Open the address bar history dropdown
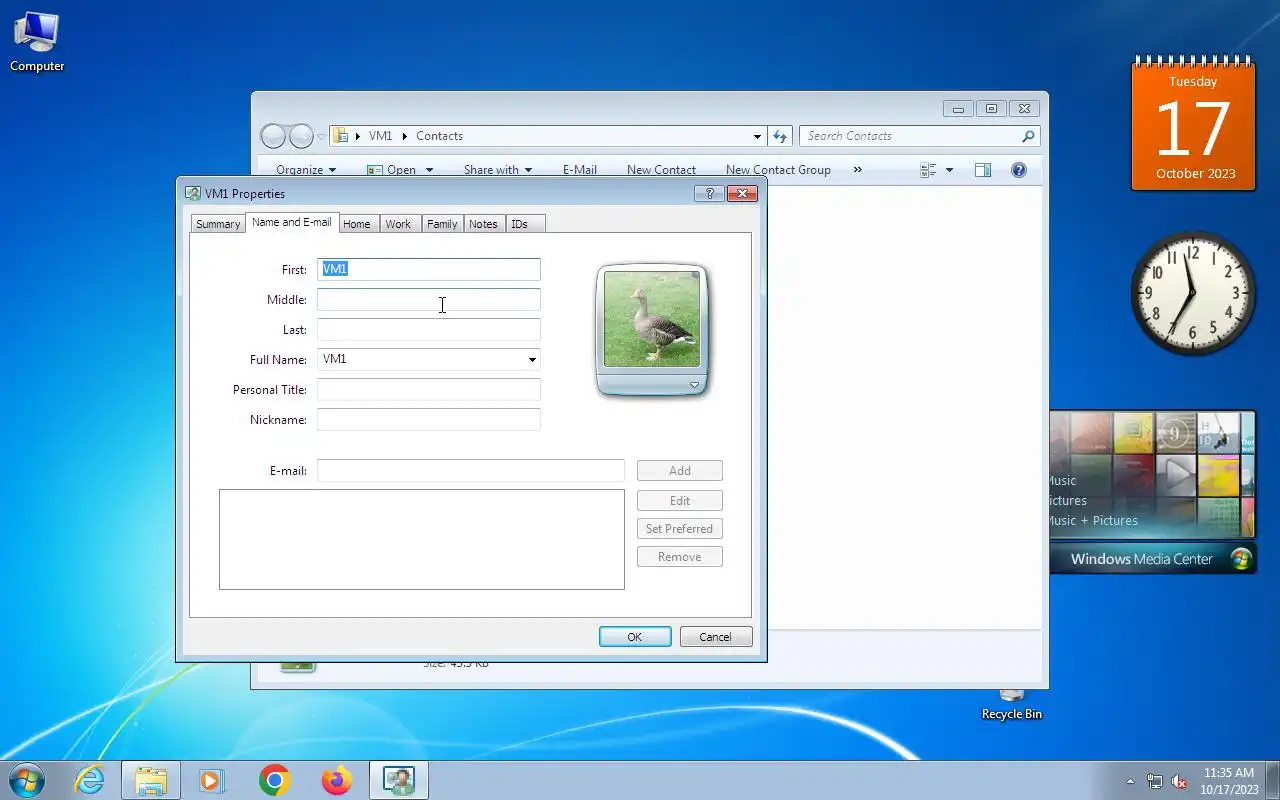Viewport: 1280px width, 800px height. 757,136
